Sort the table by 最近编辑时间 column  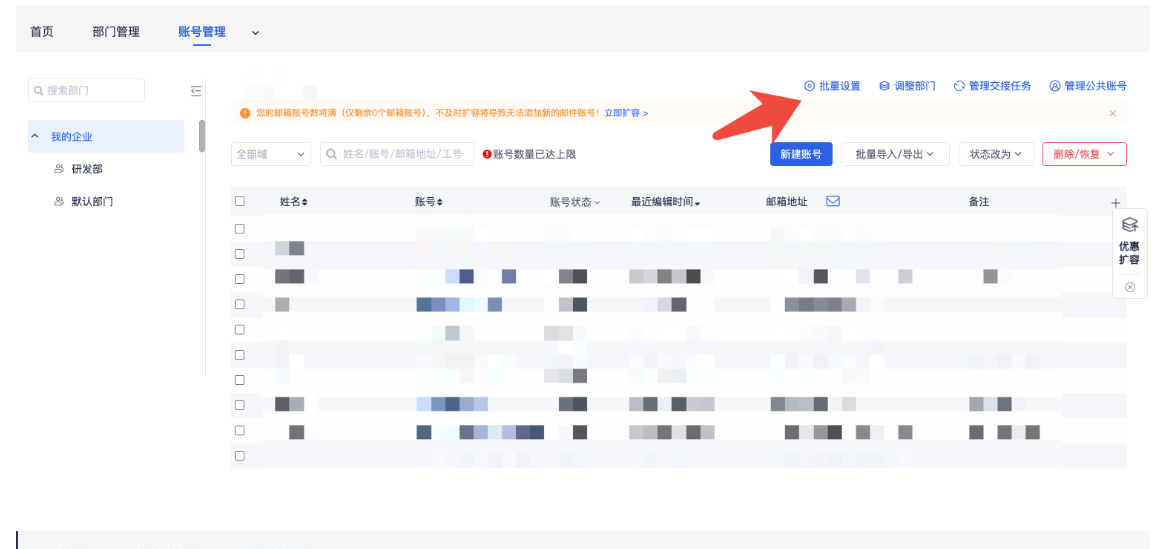[666, 202]
